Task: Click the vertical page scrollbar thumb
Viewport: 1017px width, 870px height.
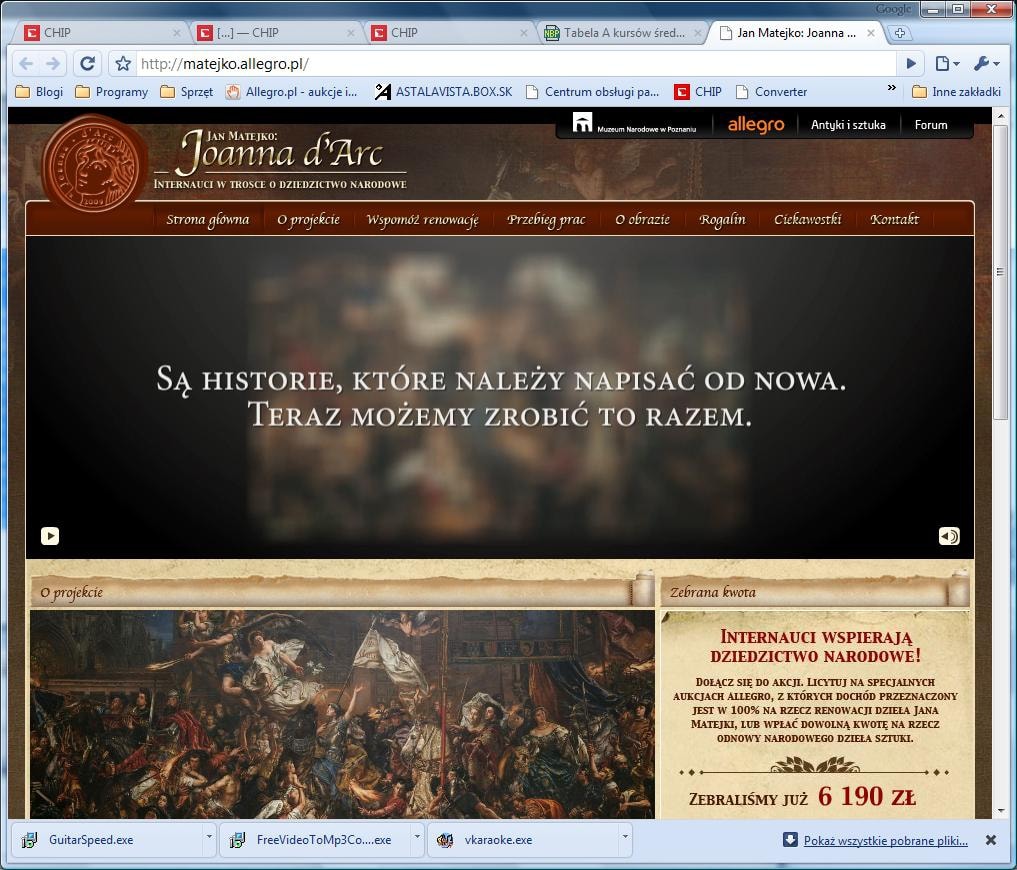Action: 1002,270
